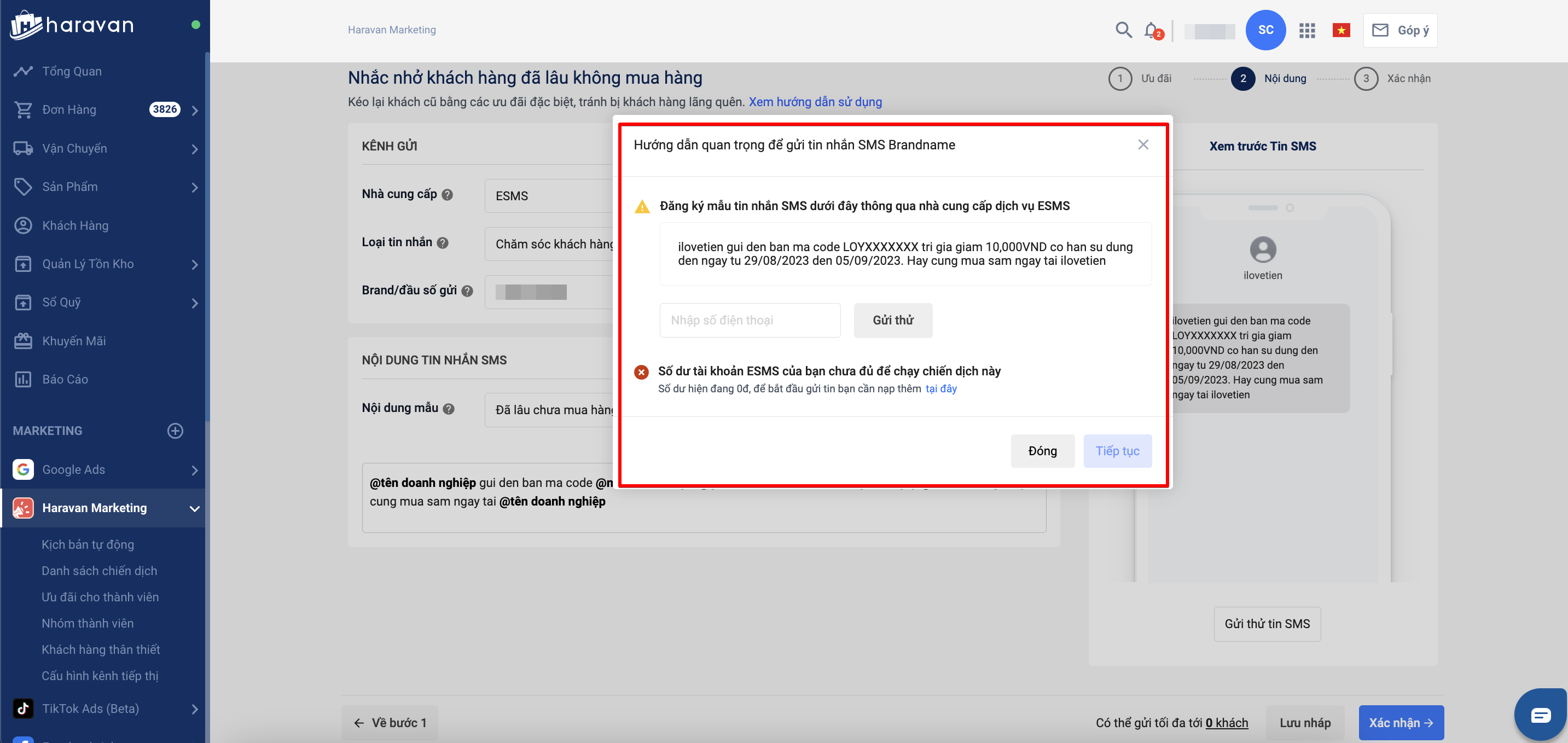Show help for Nhà cung cấp

pos(448,195)
